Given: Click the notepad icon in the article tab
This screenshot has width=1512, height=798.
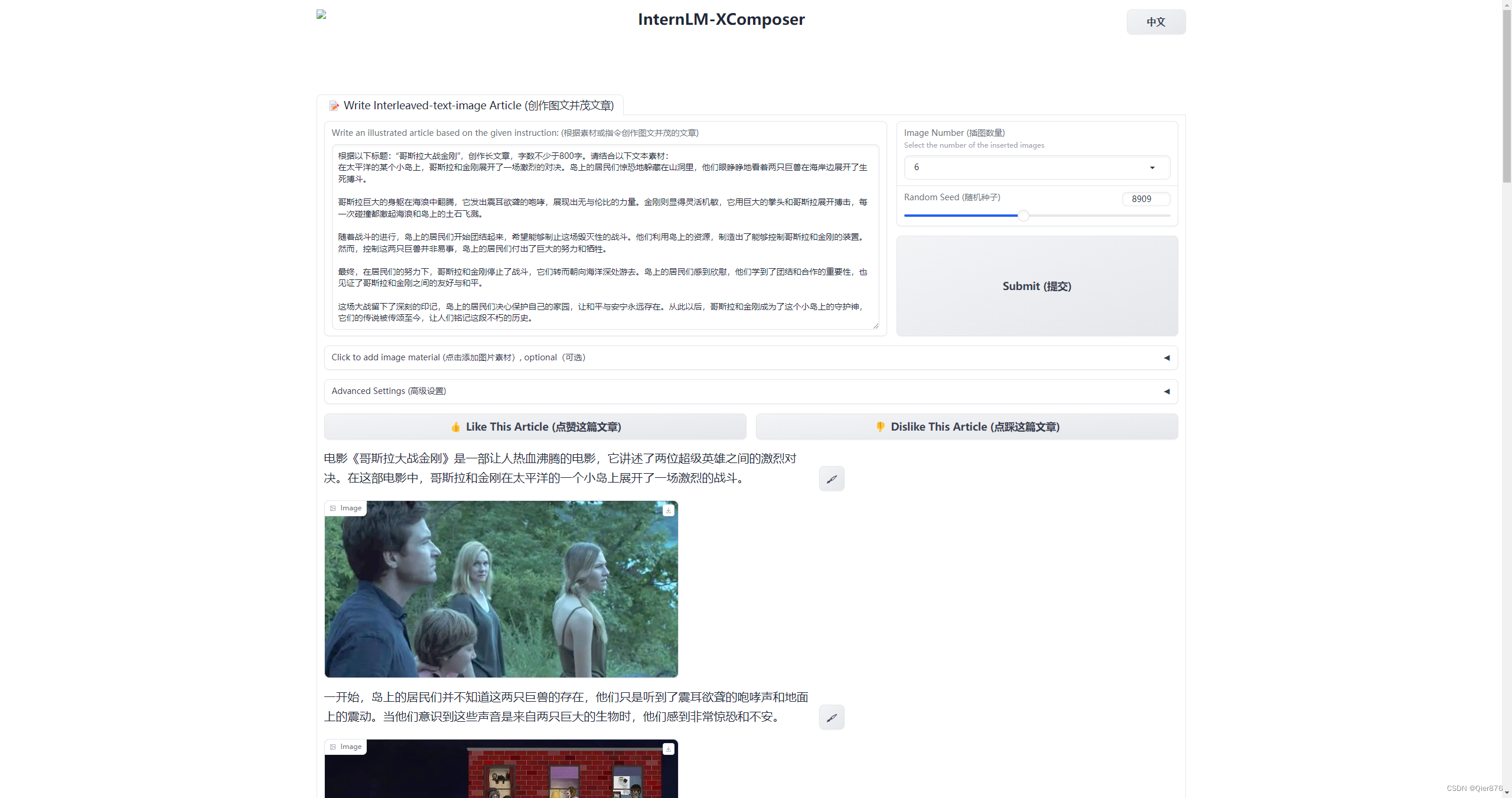Looking at the screenshot, I should [x=334, y=106].
